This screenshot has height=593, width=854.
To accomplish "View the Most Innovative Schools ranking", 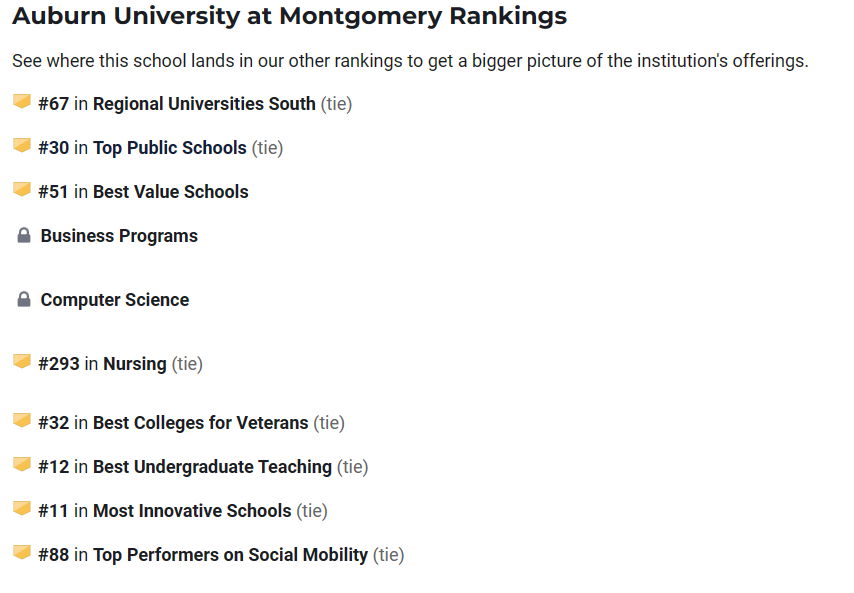I will (x=192, y=511).
